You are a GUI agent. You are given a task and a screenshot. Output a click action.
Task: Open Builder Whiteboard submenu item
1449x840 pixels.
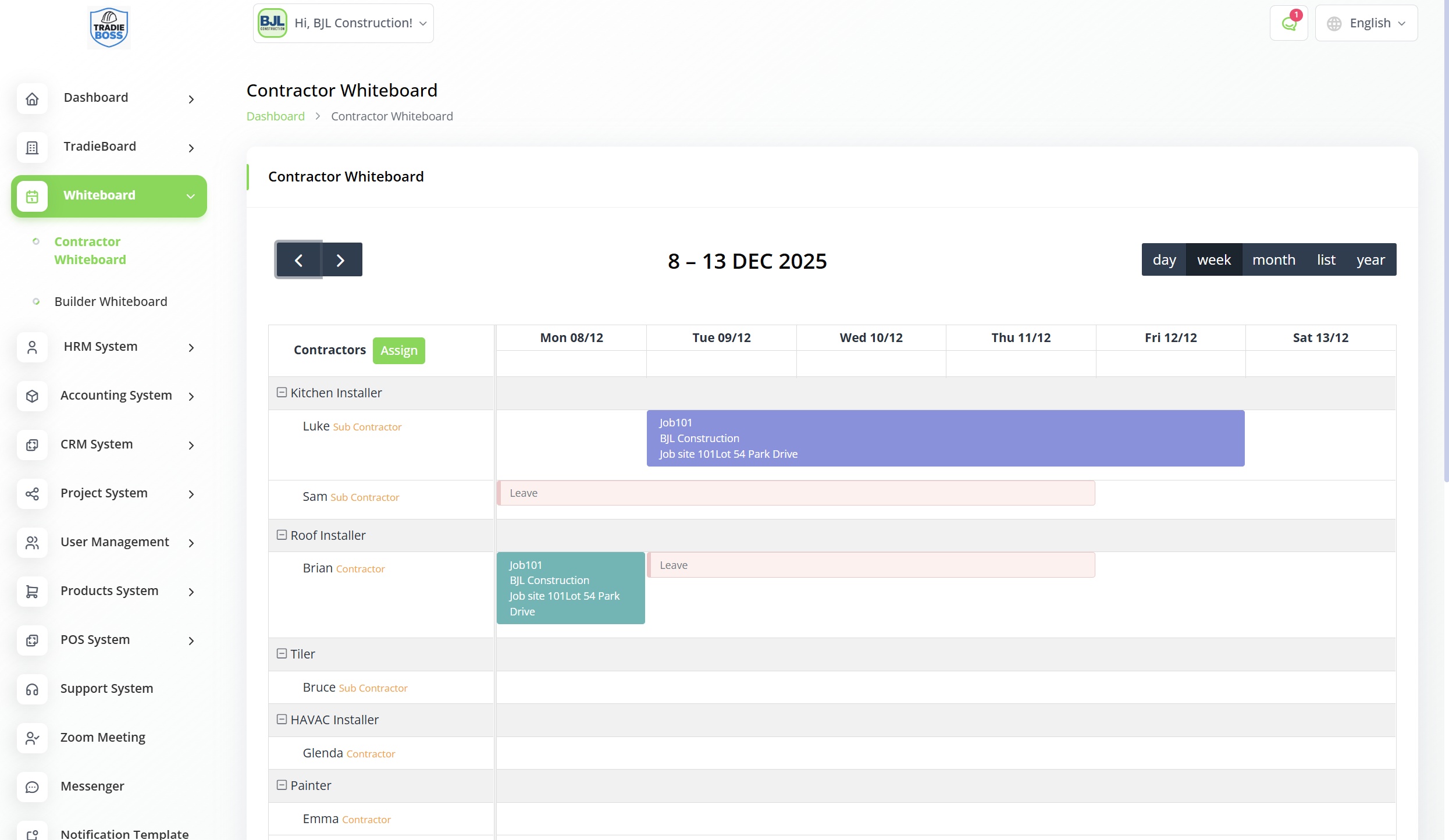[111, 301]
